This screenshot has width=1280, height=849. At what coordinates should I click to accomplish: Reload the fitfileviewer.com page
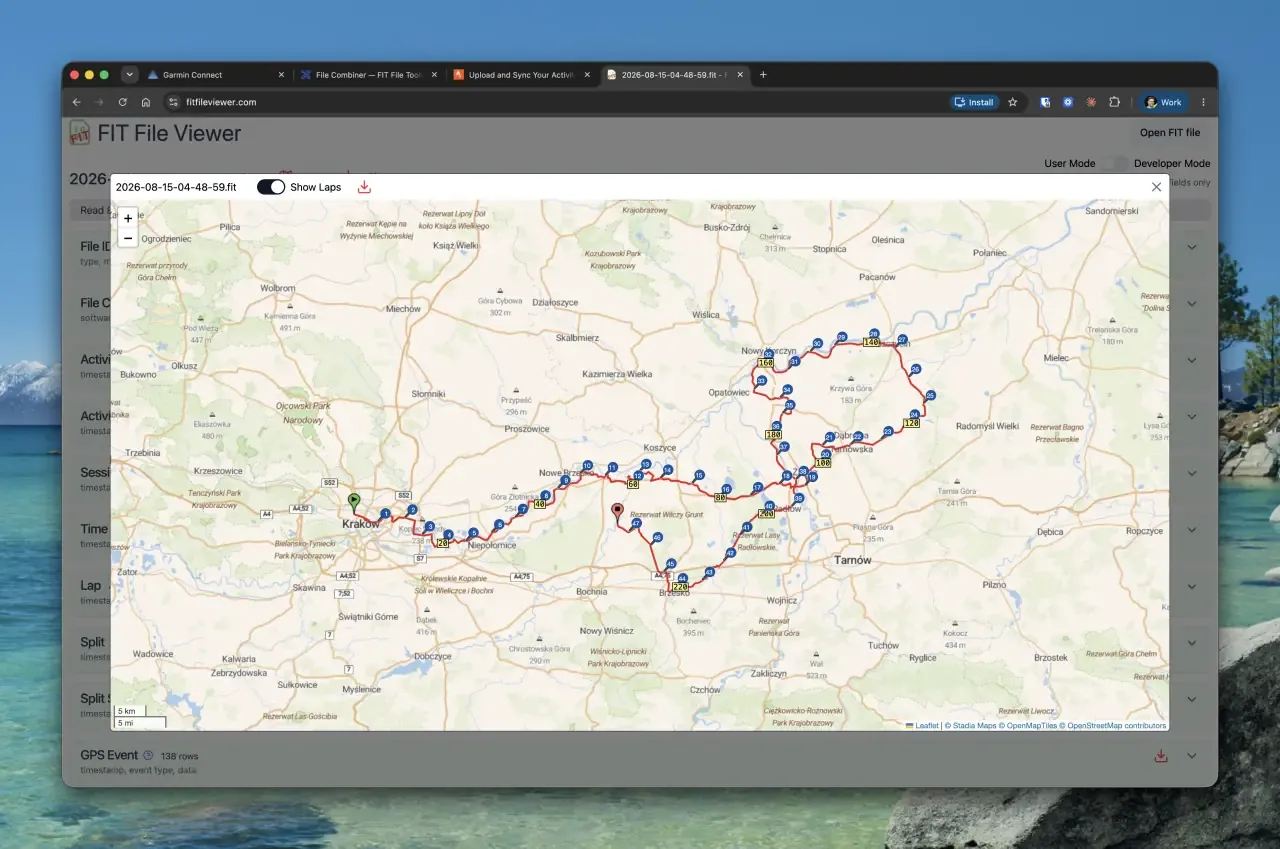click(123, 102)
